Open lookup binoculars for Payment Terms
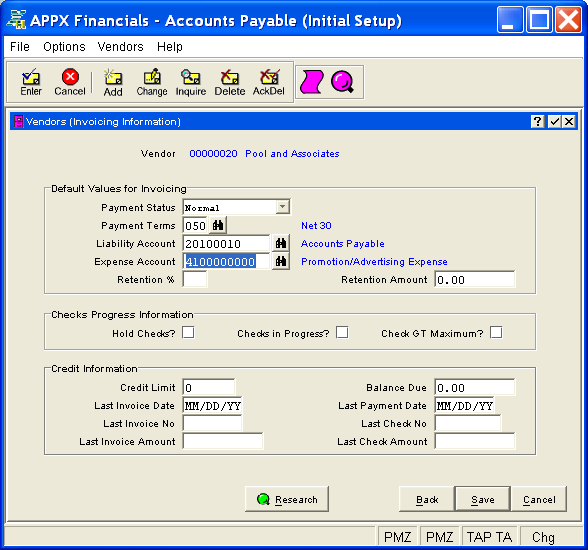588x550 pixels. [x=218, y=225]
